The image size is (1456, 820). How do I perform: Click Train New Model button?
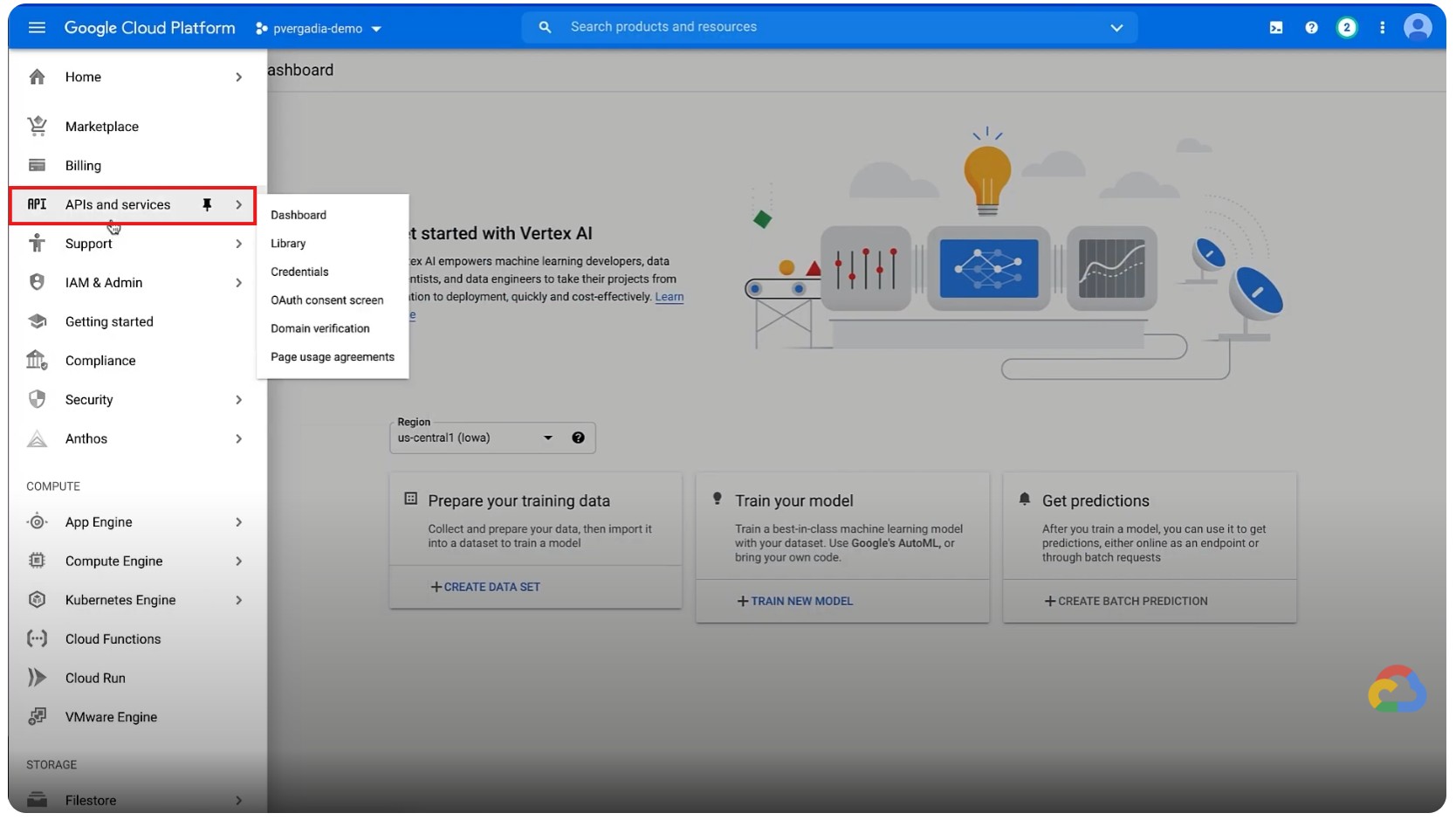[x=795, y=602]
